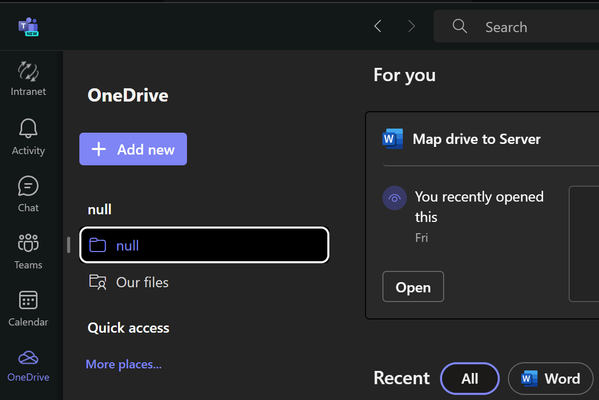
Task: Click the forward navigation arrow
Action: [x=411, y=26]
